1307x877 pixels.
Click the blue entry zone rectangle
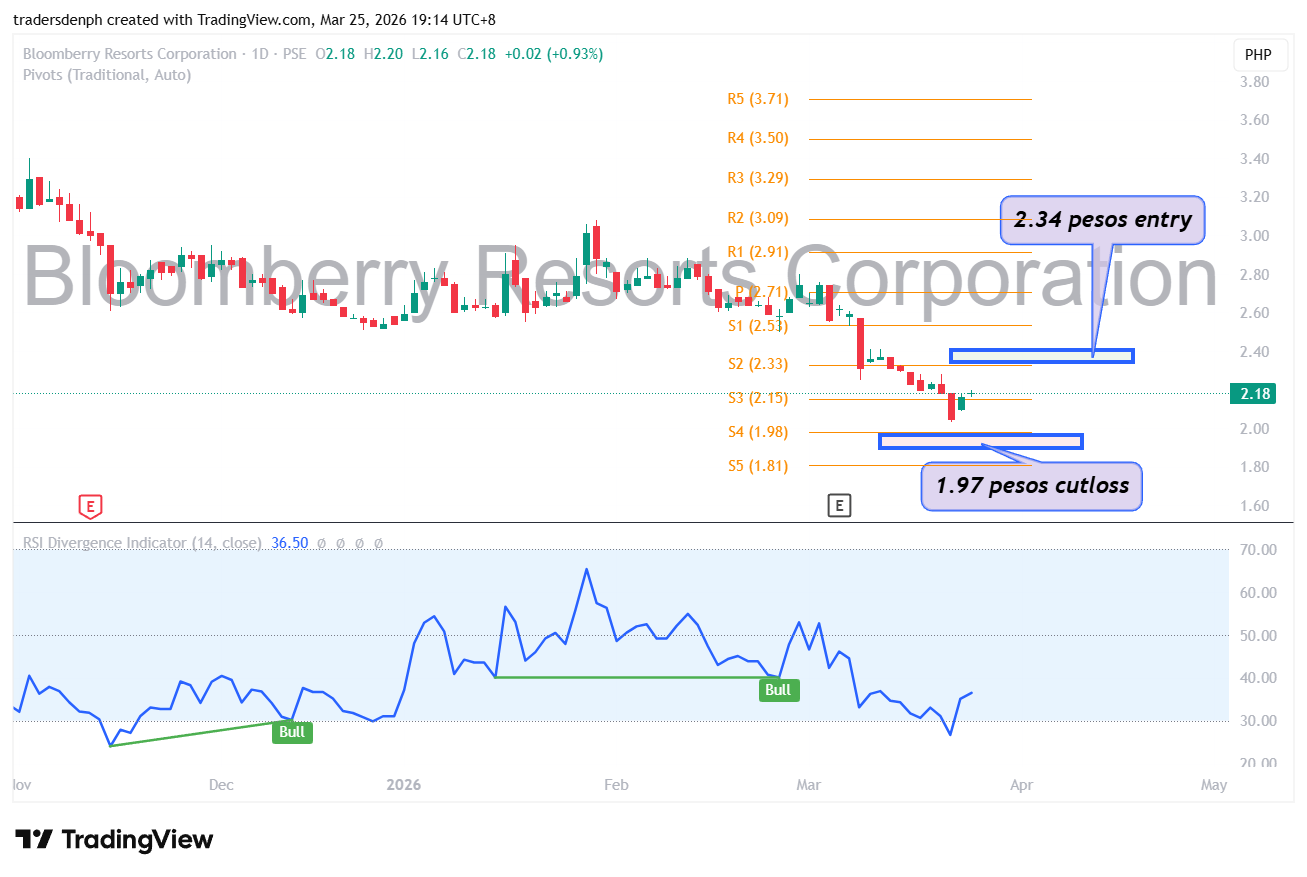point(1041,355)
